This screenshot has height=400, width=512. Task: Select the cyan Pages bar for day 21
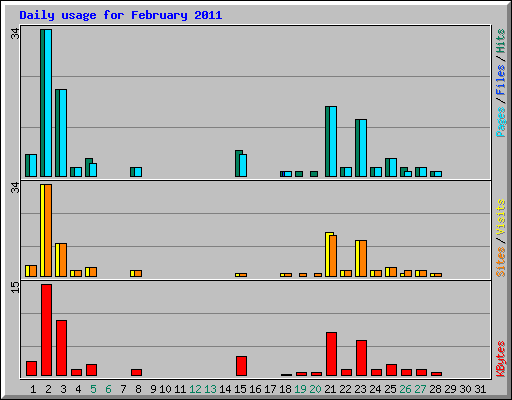(x=333, y=142)
